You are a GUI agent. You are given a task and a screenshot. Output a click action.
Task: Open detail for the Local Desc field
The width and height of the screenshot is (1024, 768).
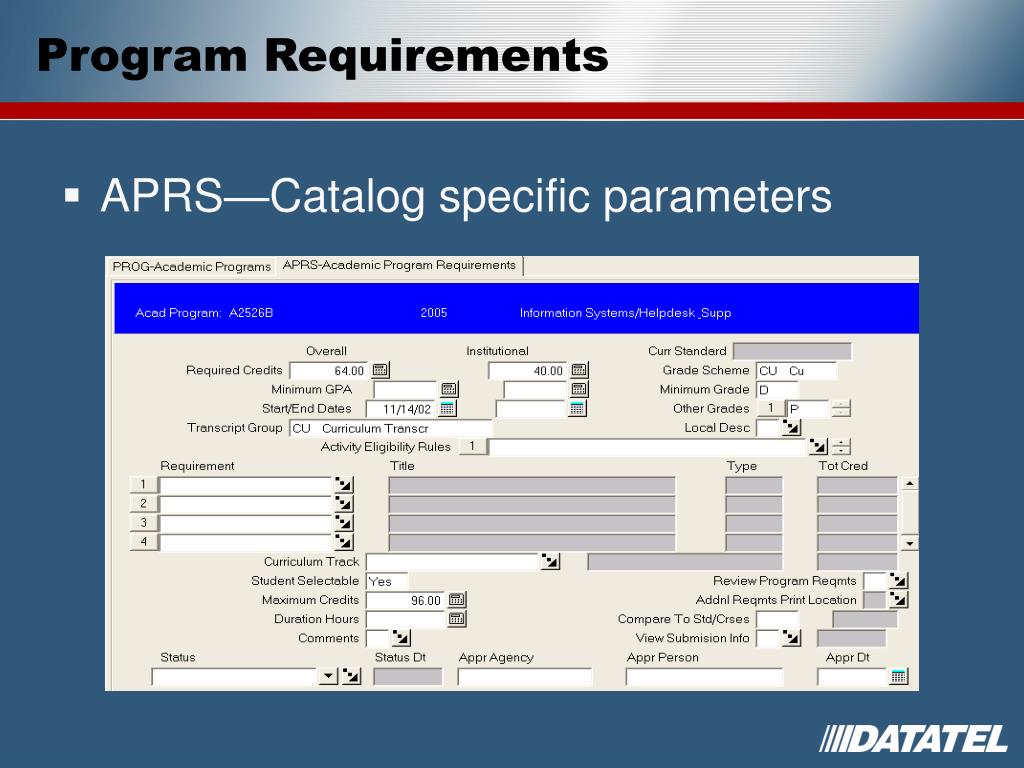[791, 428]
